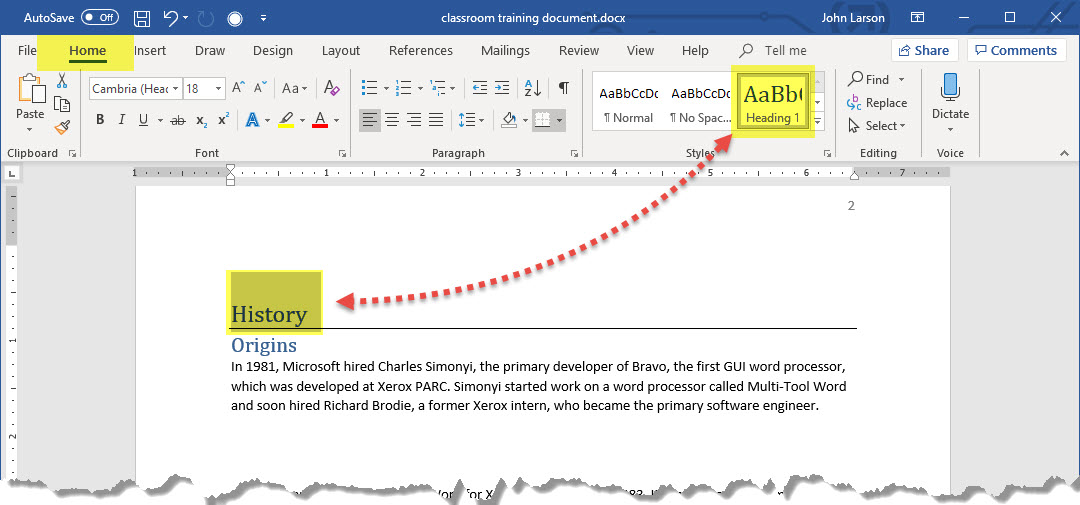Open the References tab

(420, 51)
